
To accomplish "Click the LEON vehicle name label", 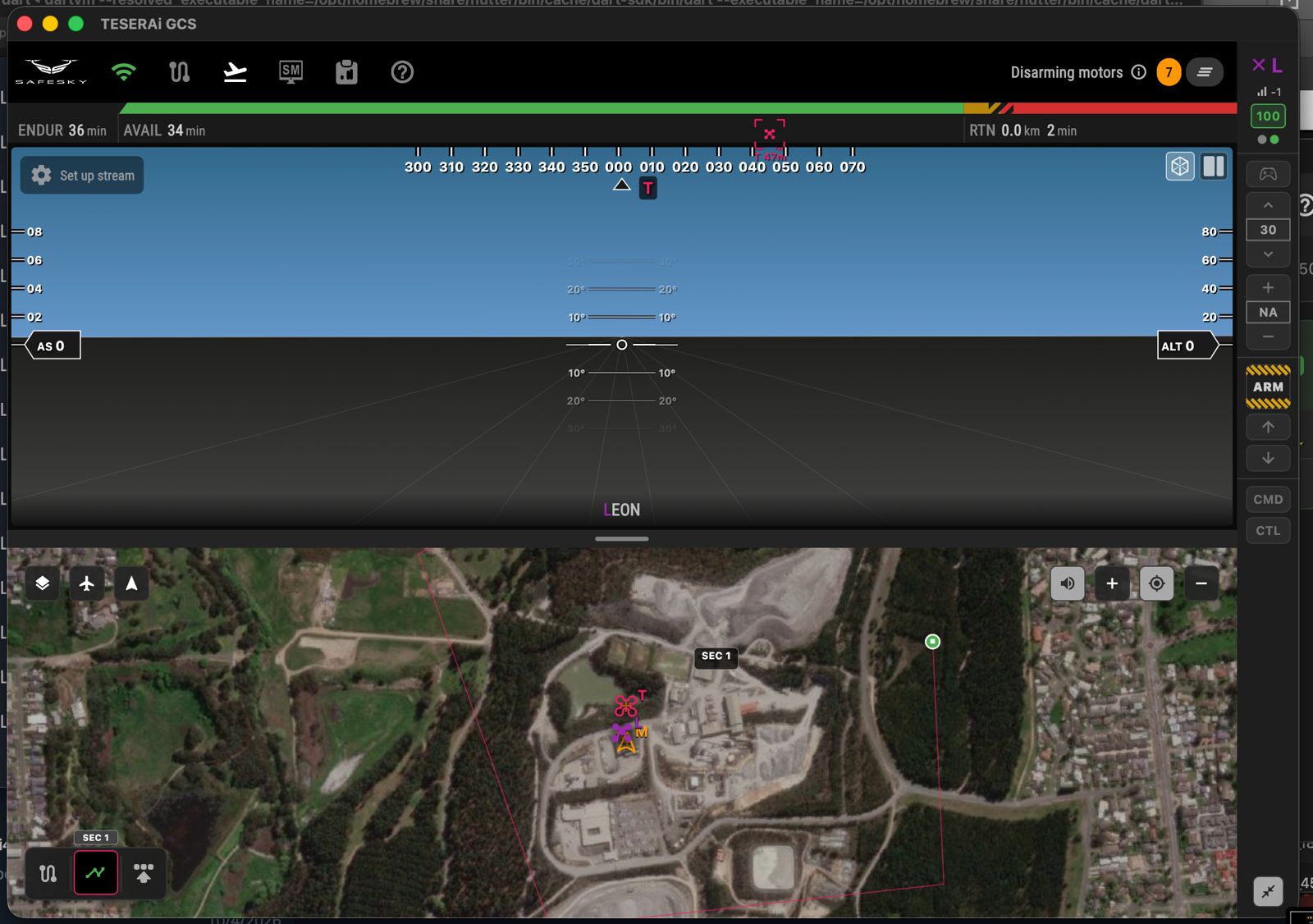I will 622,510.
